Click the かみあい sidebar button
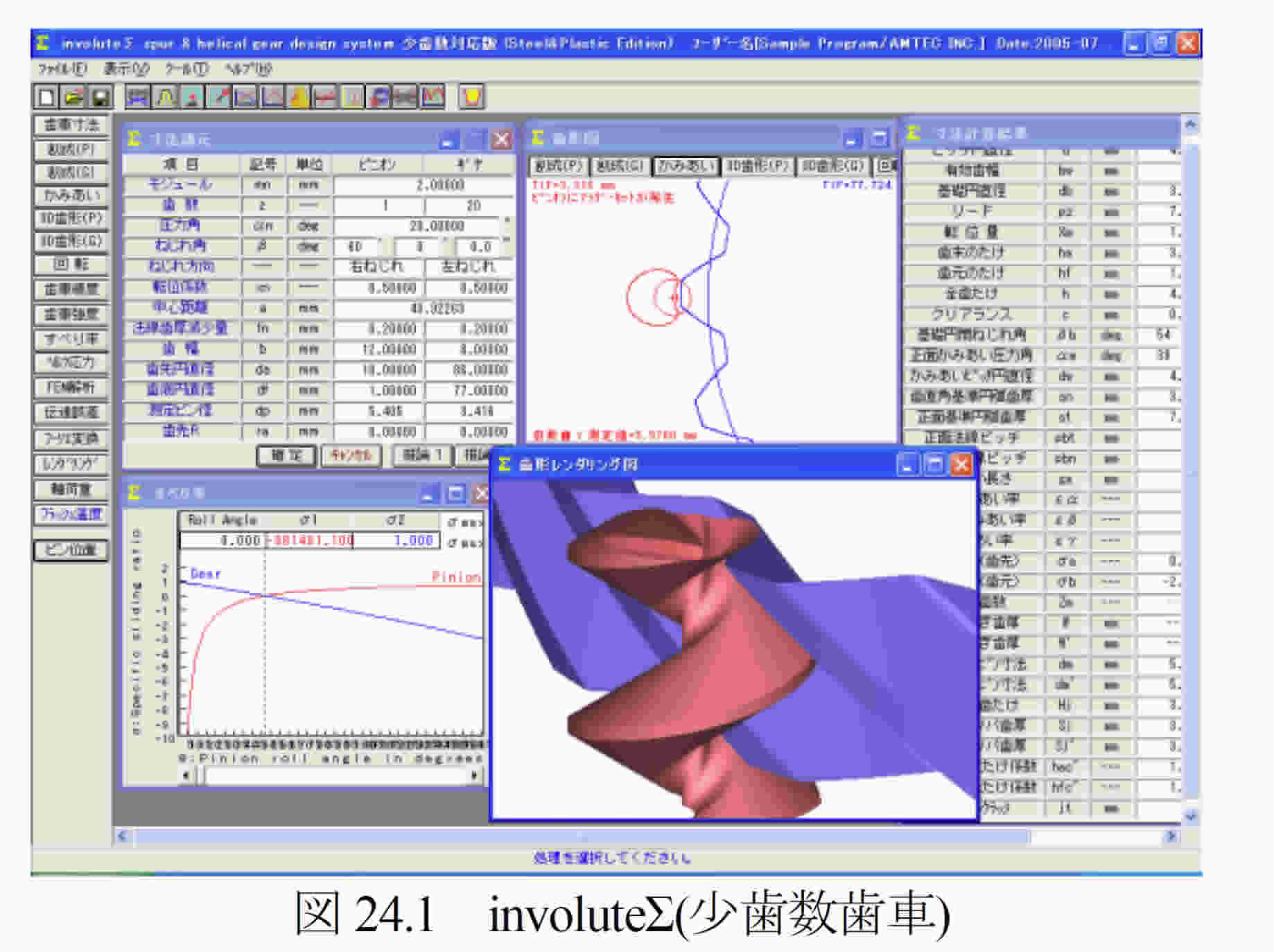This screenshot has width=1274, height=952. (x=71, y=195)
